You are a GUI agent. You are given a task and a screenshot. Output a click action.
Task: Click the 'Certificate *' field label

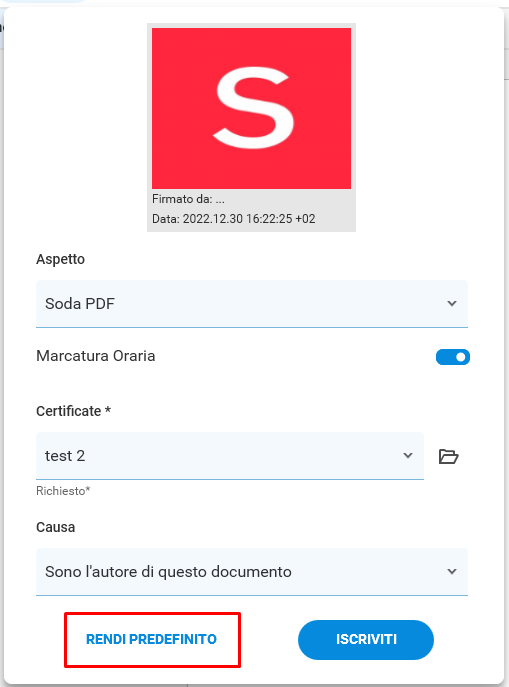coord(74,411)
